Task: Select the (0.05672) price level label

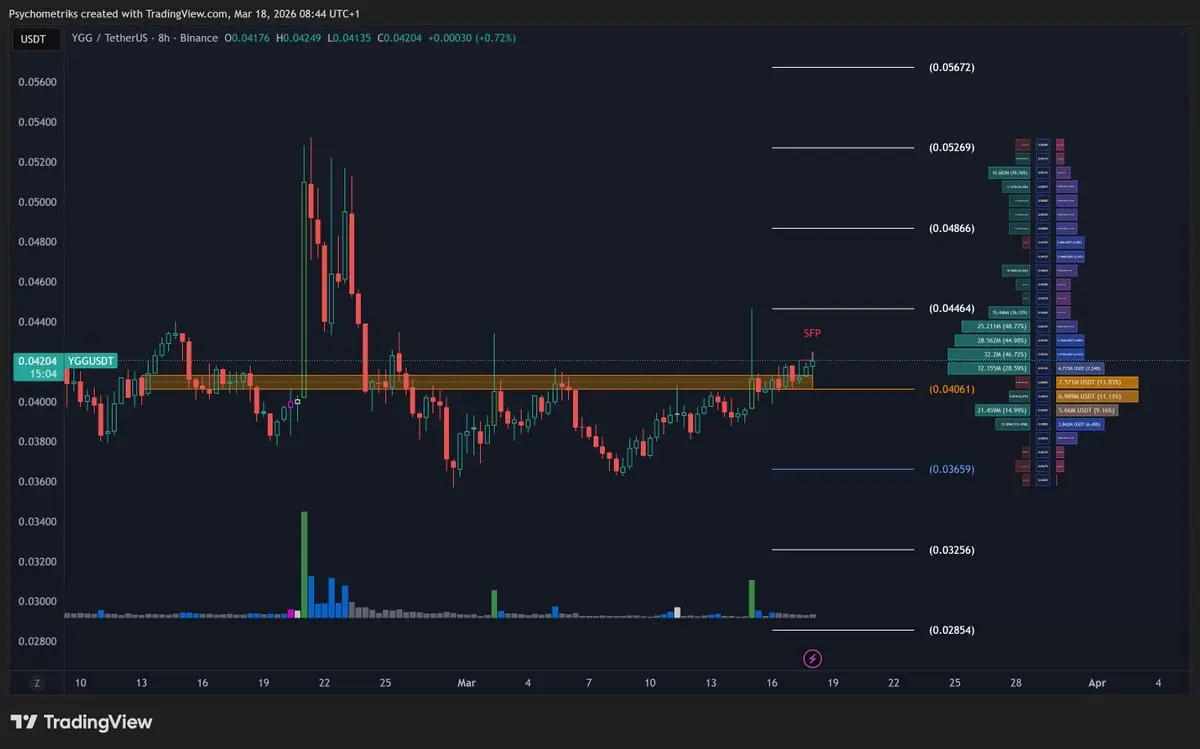Action: 951,68
